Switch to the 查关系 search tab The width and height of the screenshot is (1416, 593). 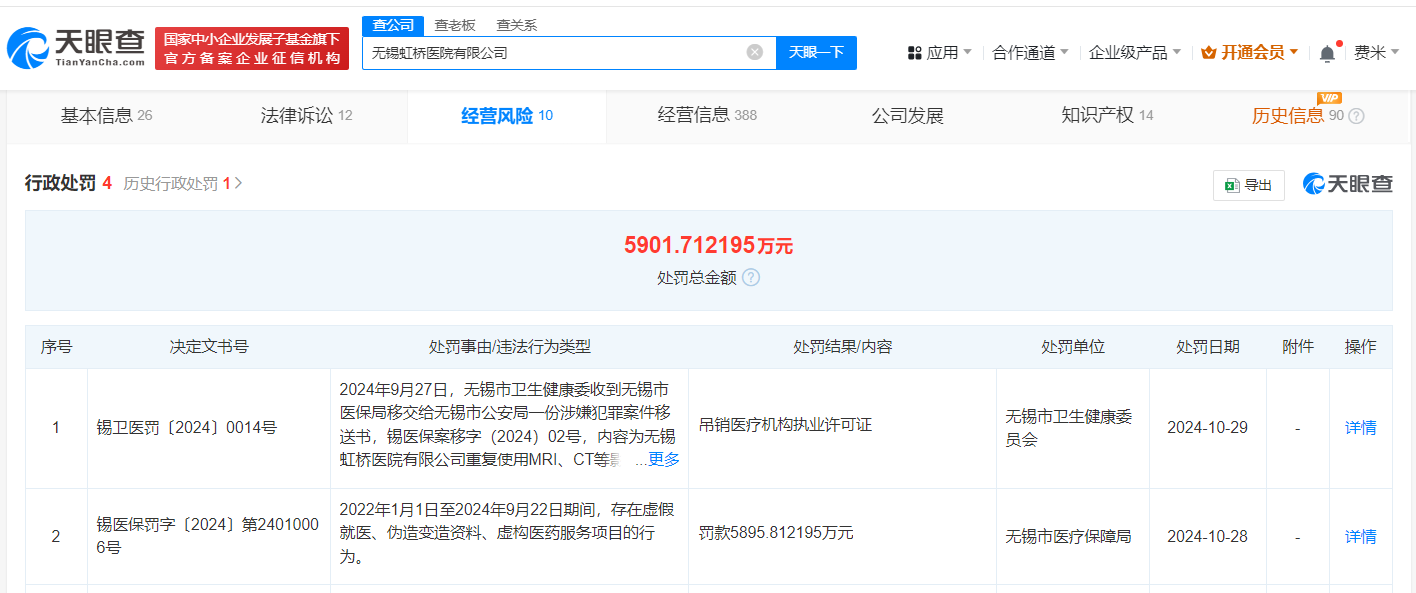pyautogui.click(x=516, y=25)
